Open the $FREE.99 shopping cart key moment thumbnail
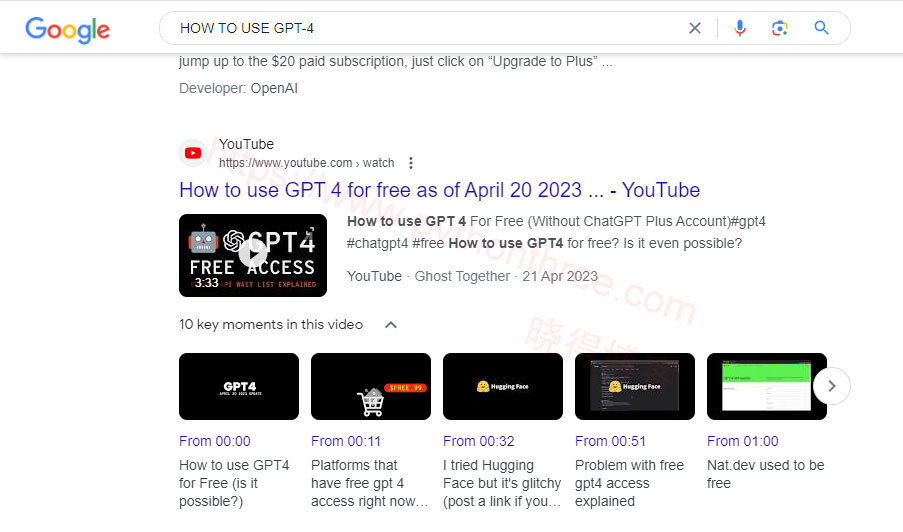This screenshot has height=532, width=903. point(371,386)
